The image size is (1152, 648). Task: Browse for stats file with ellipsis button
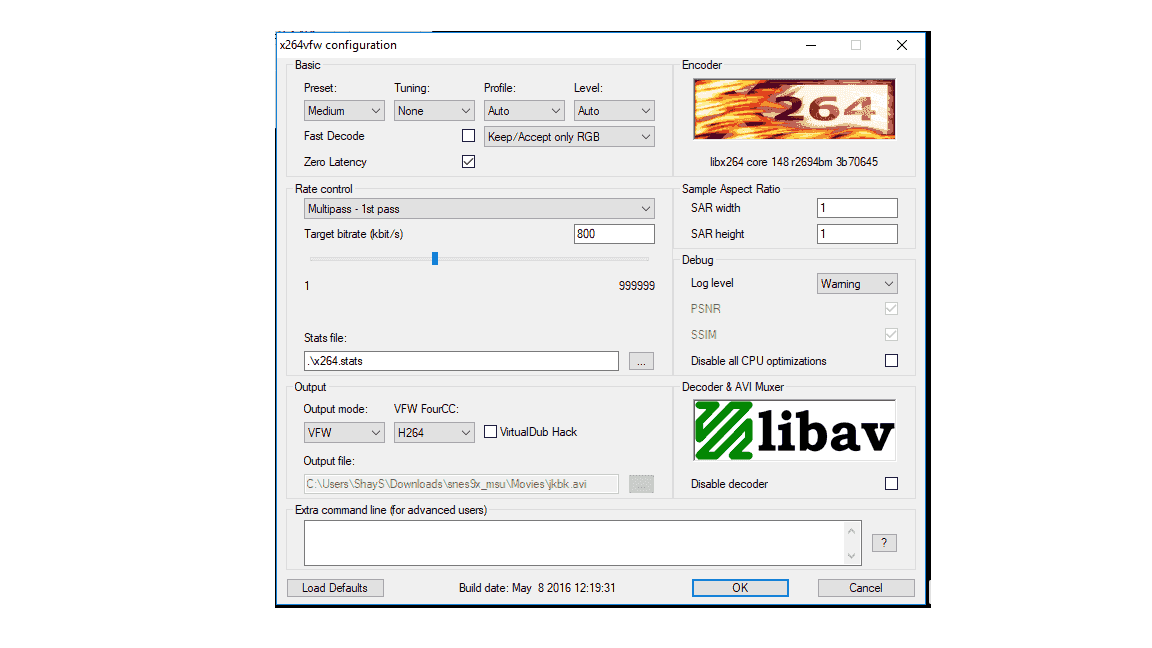pos(641,361)
